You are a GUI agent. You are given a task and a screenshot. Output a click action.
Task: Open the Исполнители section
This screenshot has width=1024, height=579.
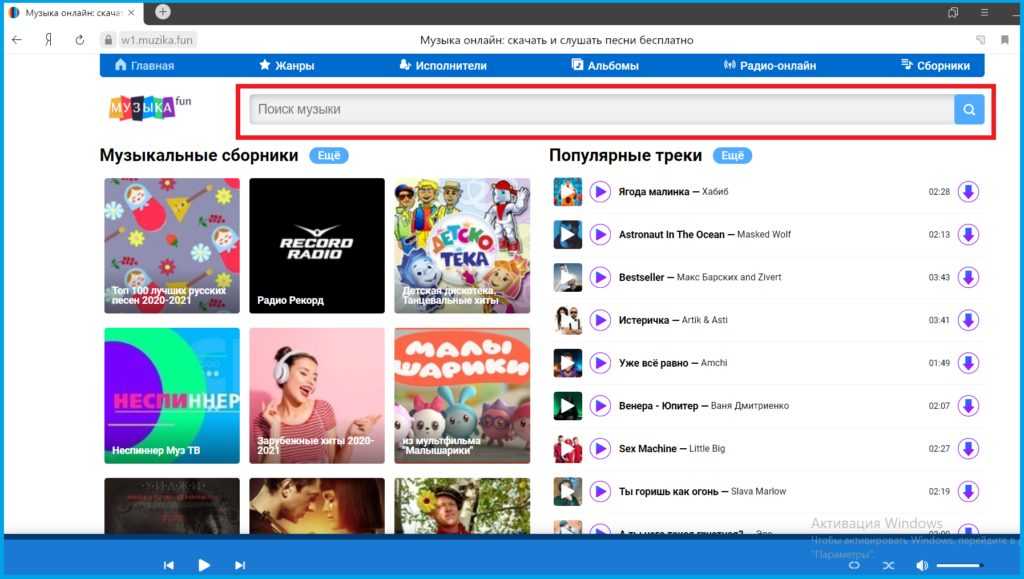tap(442, 66)
